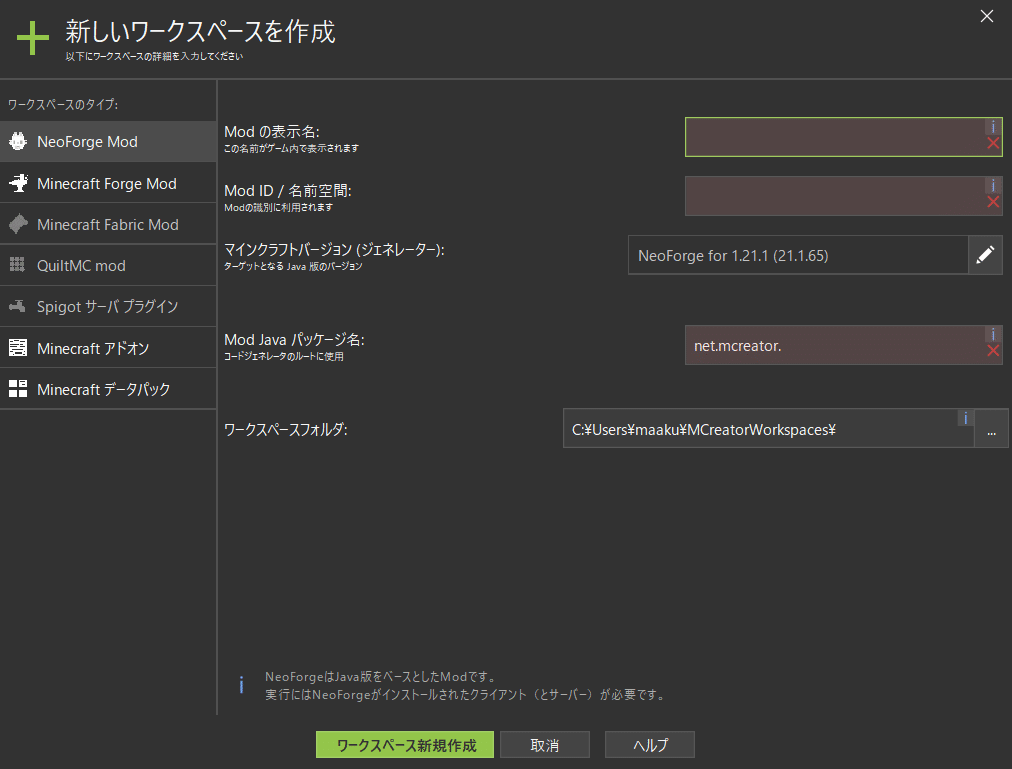Screen dimensions: 1012x769
Task: Click the 実行にはNeoForgeがインストール description line
Action: point(465,695)
